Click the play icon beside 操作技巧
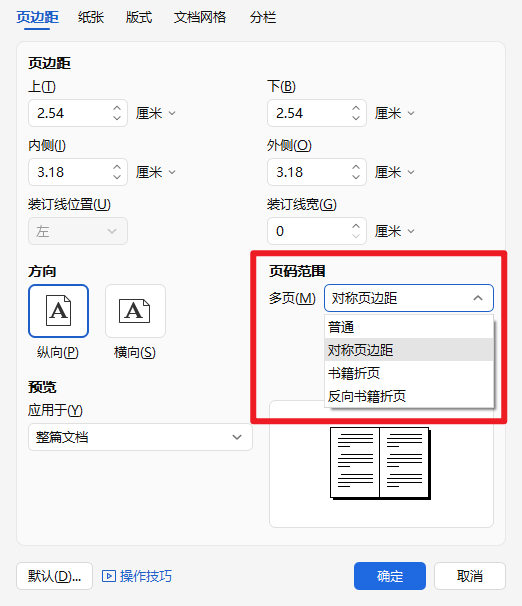The width and height of the screenshot is (522, 606). click(x=109, y=576)
